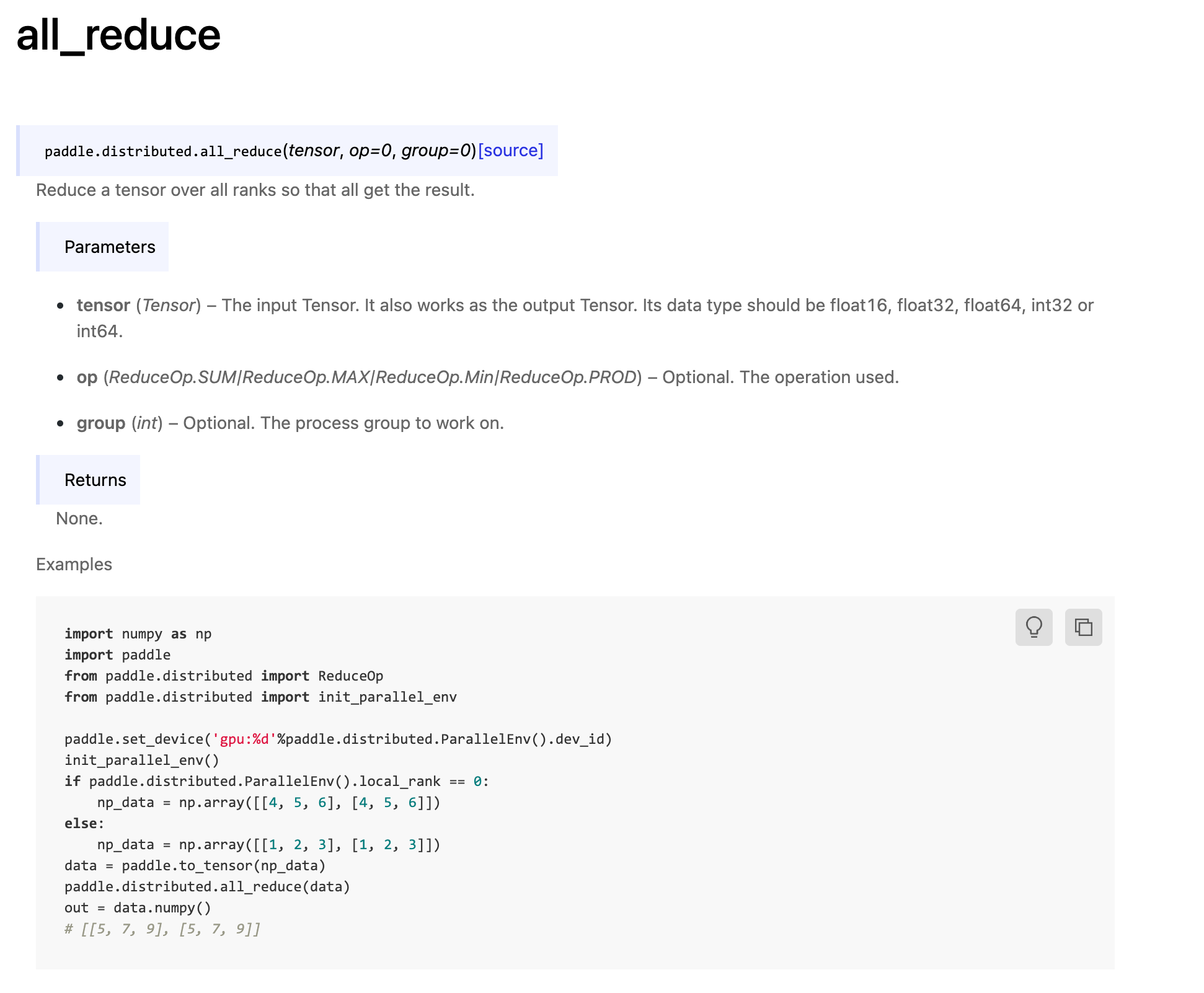Viewport: 1204px width, 993px height.
Task: Click the 'gpu:%d' red string in code
Action: point(244,739)
